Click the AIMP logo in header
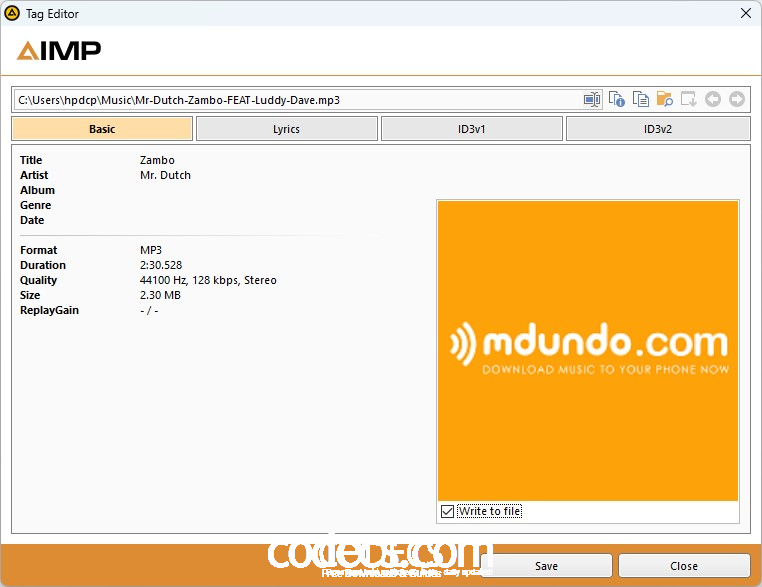The height and width of the screenshot is (587, 762). pos(59,51)
